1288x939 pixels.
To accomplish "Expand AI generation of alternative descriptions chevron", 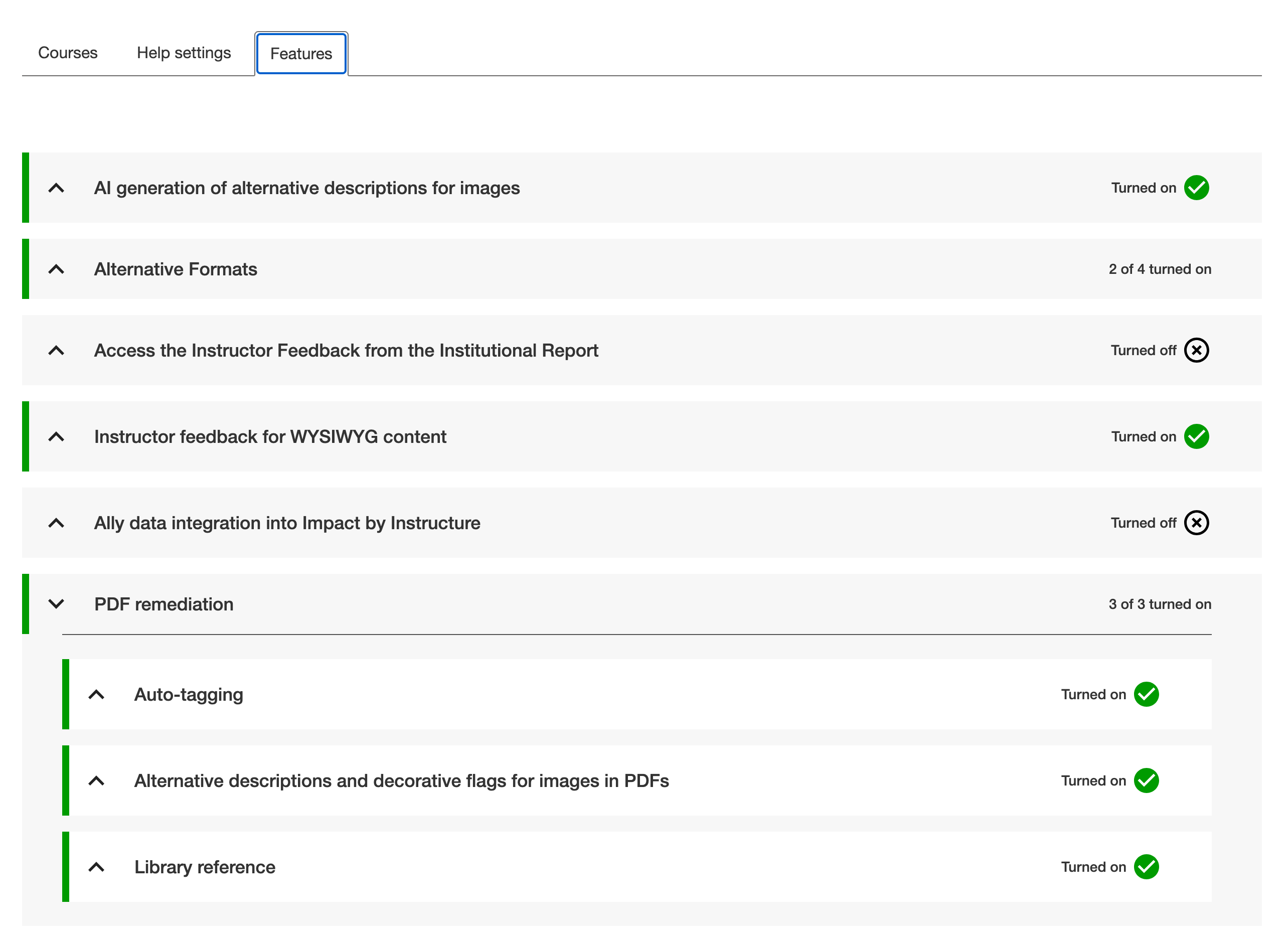I will pyautogui.click(x=56, y=188).
